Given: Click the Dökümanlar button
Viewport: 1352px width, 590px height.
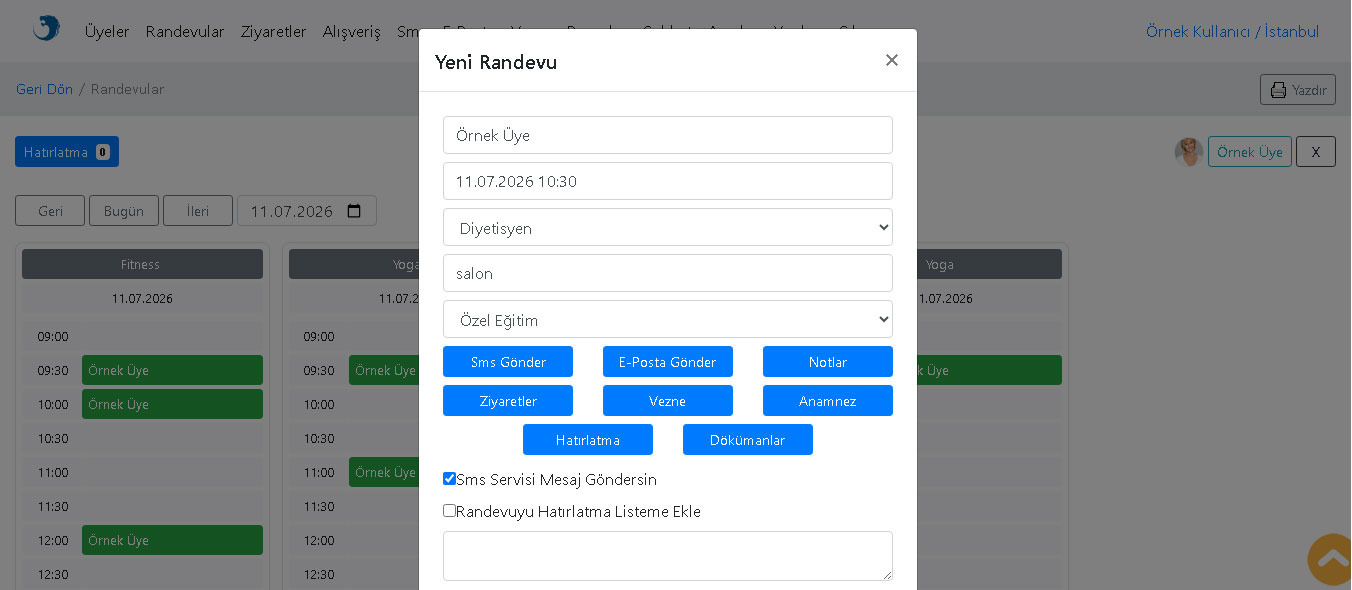Looking at the screenshot, I should pyautogui.click(x=748, y=440).
